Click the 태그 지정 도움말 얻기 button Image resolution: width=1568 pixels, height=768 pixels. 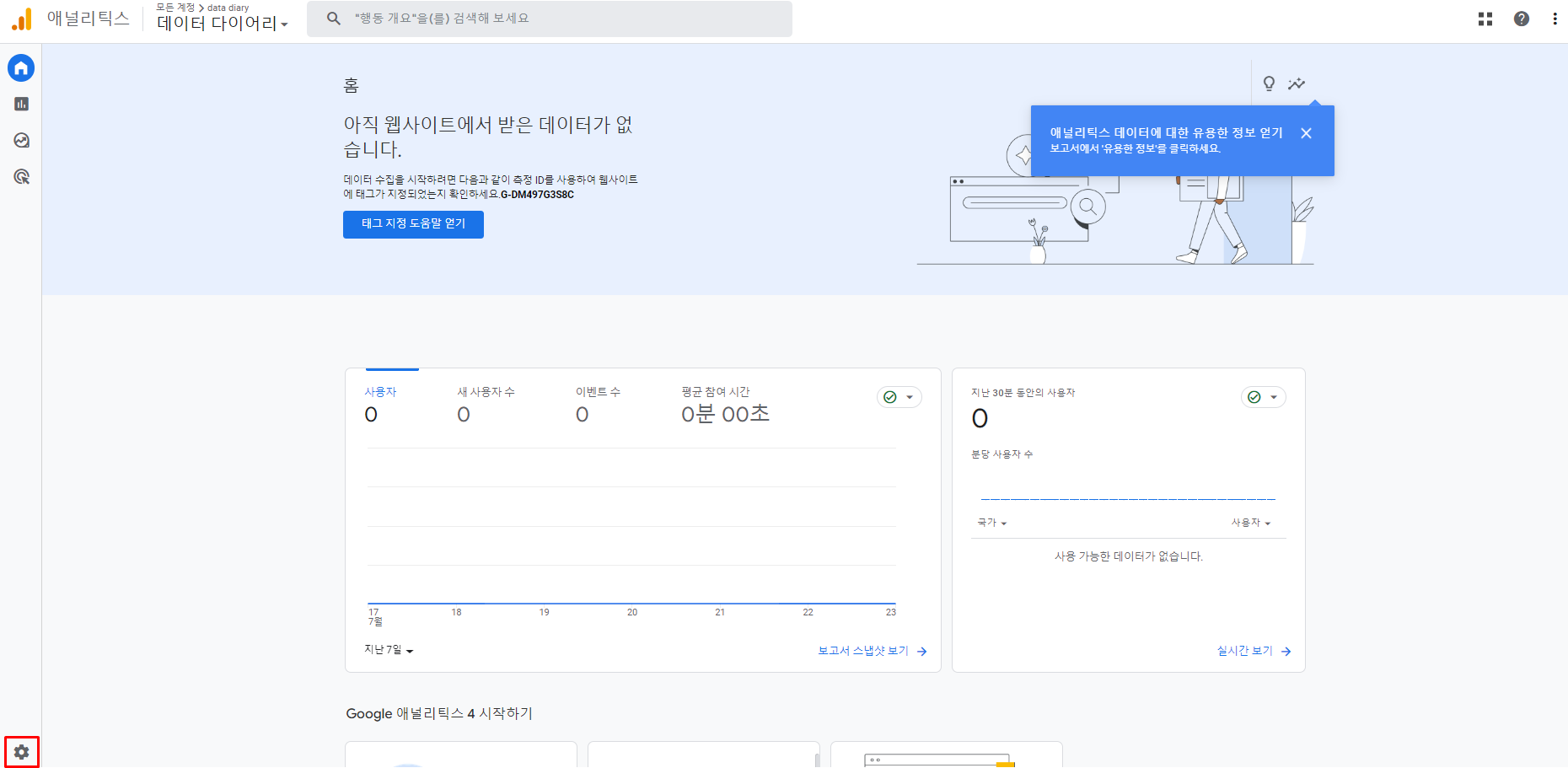tap(413, 224)
